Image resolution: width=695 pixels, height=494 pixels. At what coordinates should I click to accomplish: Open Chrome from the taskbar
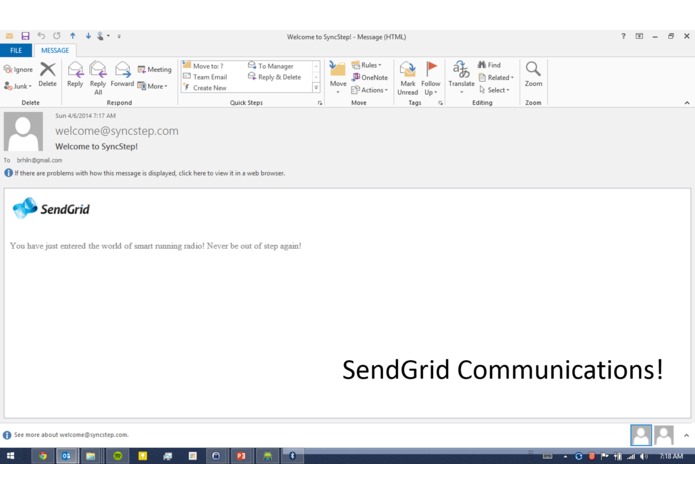click(43, 456)
